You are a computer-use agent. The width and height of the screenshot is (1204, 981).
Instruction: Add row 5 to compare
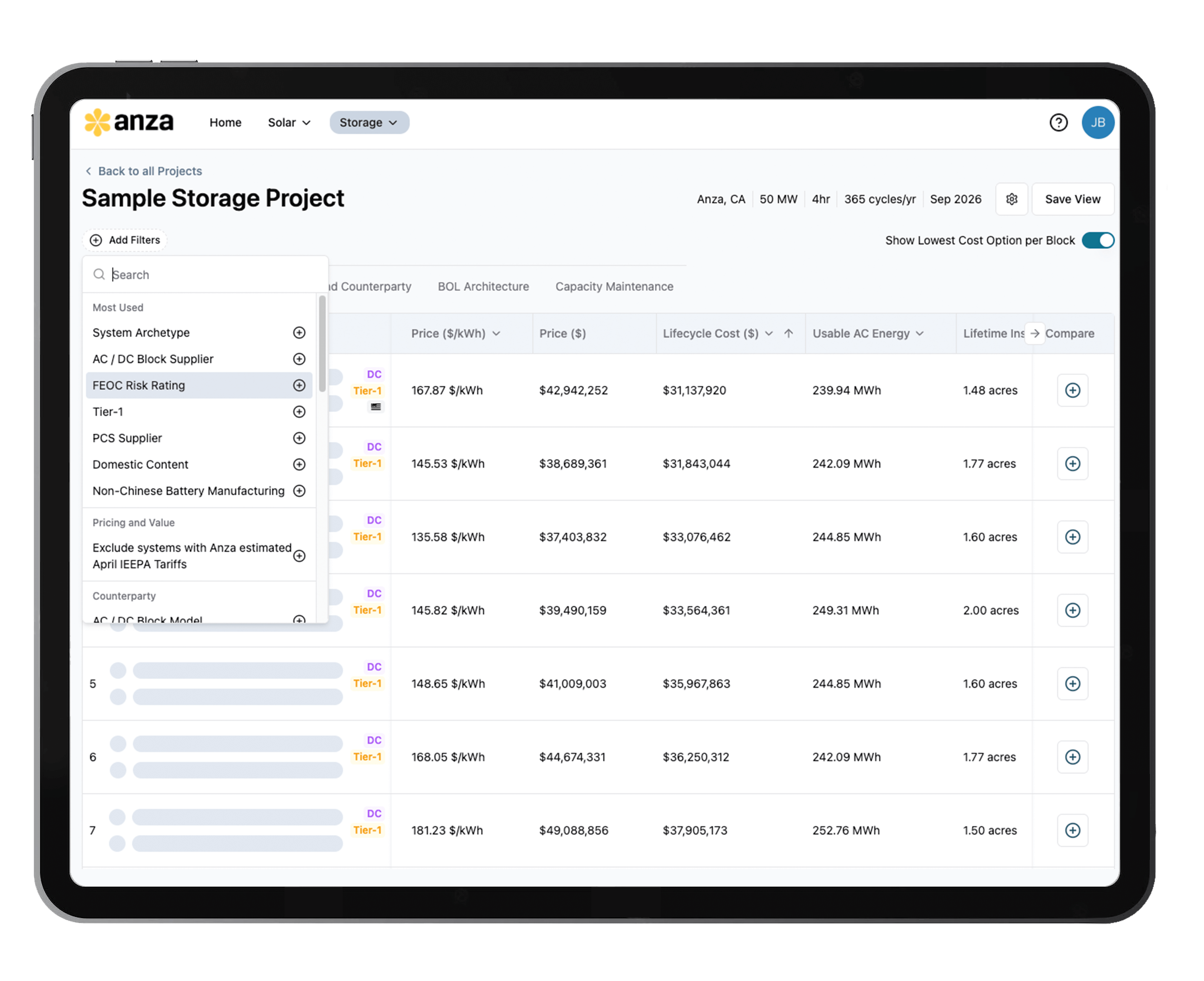(x=1072, y=684)
